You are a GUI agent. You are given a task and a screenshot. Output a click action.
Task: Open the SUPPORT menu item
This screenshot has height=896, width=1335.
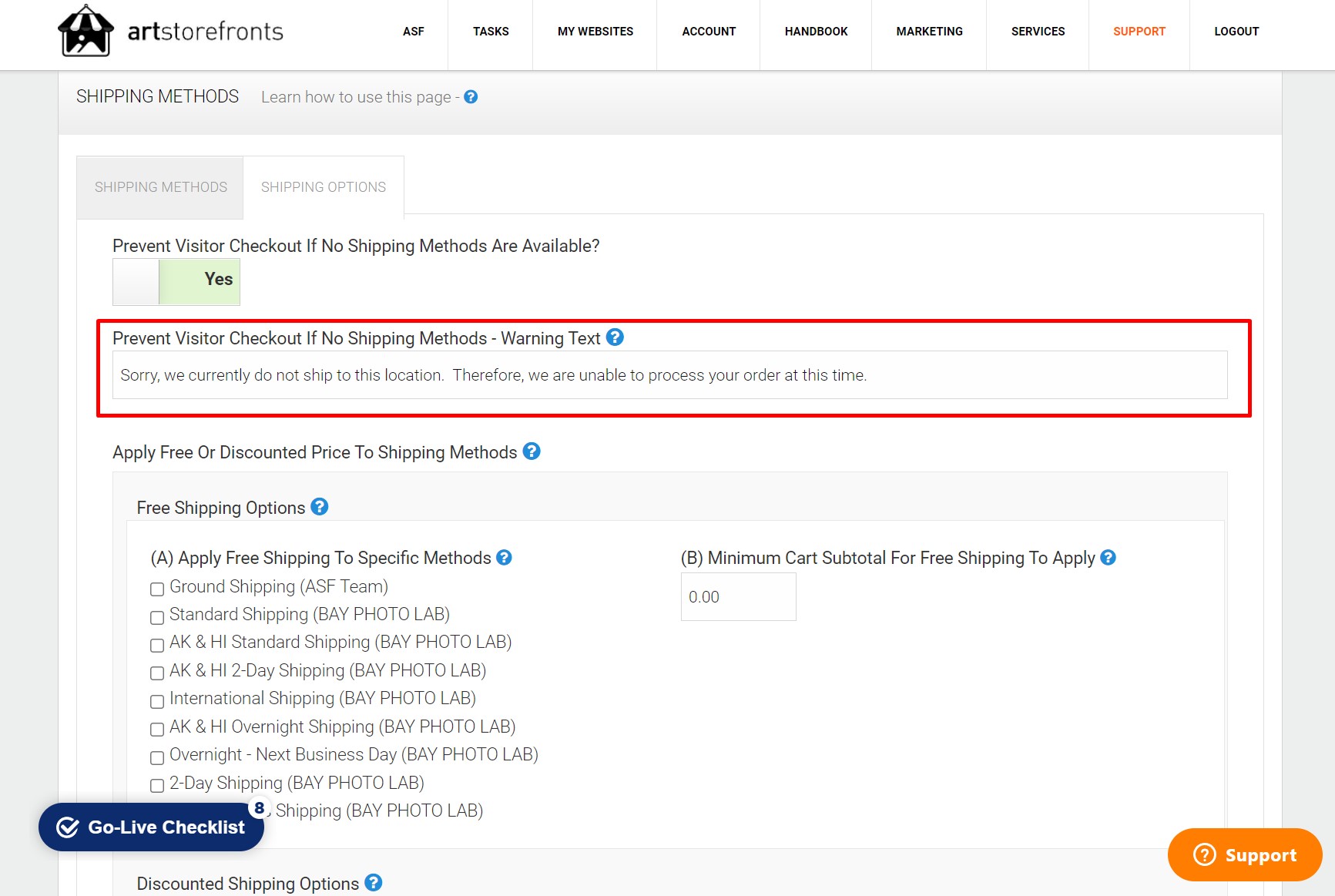[x=1139, y=32]
